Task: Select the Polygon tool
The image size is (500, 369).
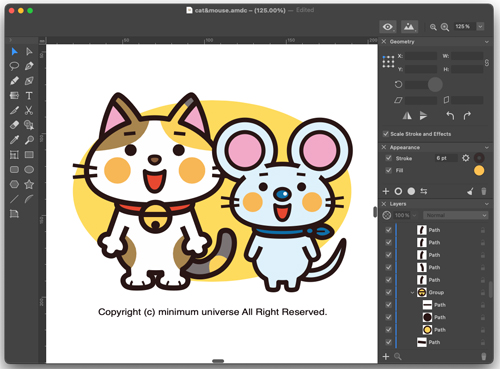Action: click(x=14, y=184)
